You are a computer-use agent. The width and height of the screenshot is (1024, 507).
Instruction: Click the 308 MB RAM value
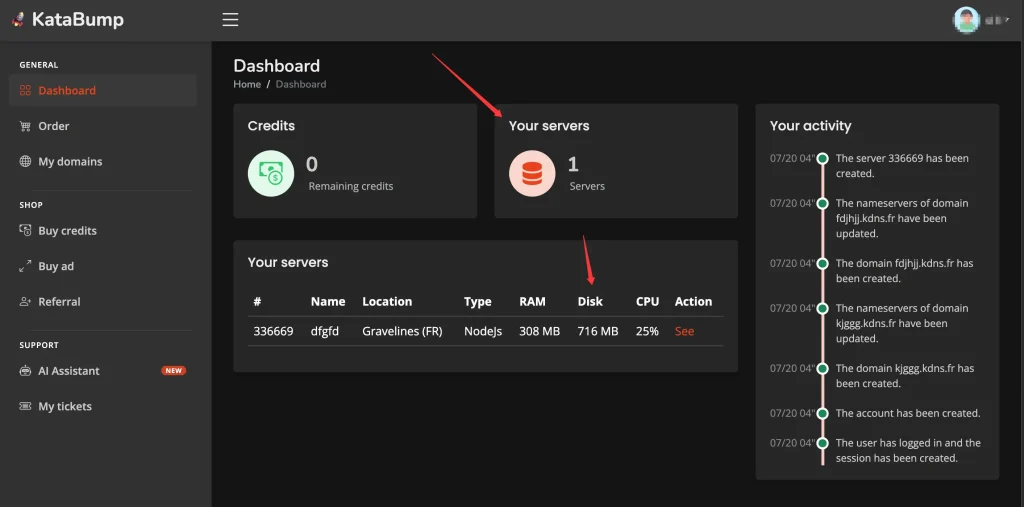click(539, 331)
